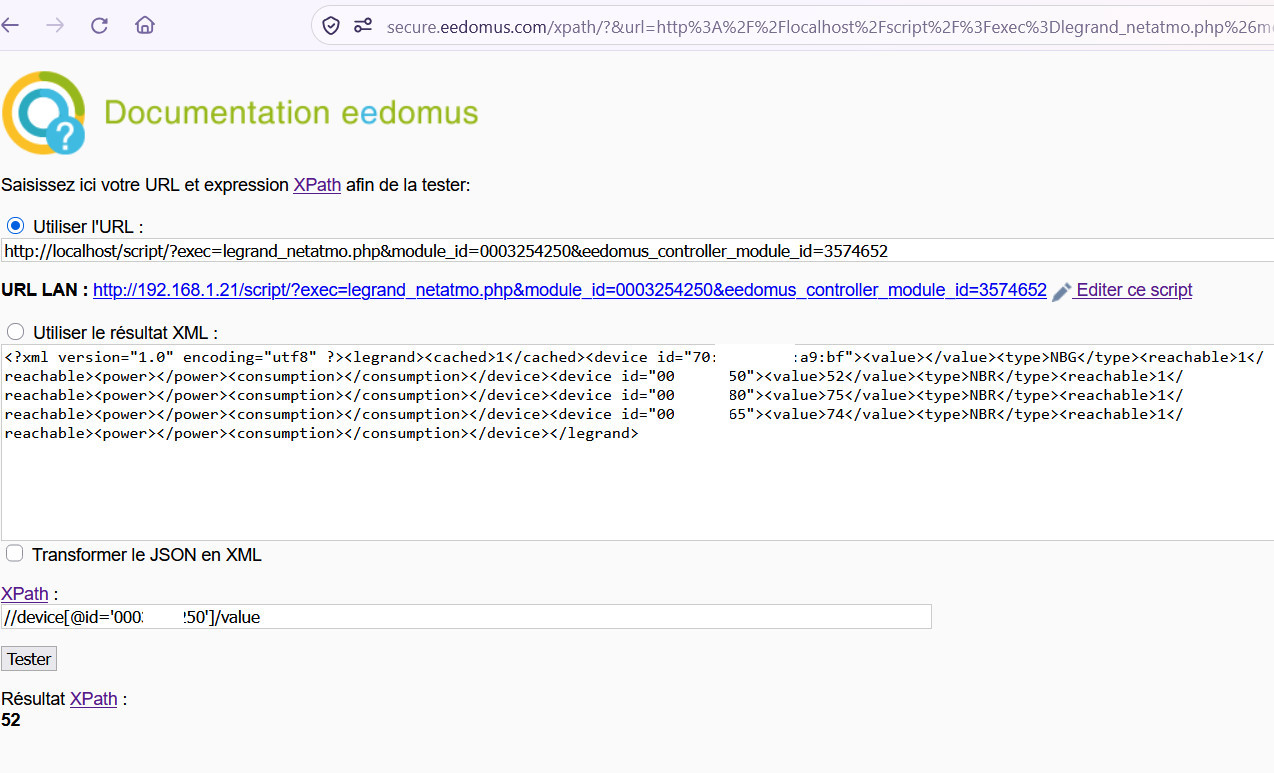The height and width of the screenshot is (773, 1274).
Task: Open the XPath link in the intro sentence
Action: click(x=317, y=185)
